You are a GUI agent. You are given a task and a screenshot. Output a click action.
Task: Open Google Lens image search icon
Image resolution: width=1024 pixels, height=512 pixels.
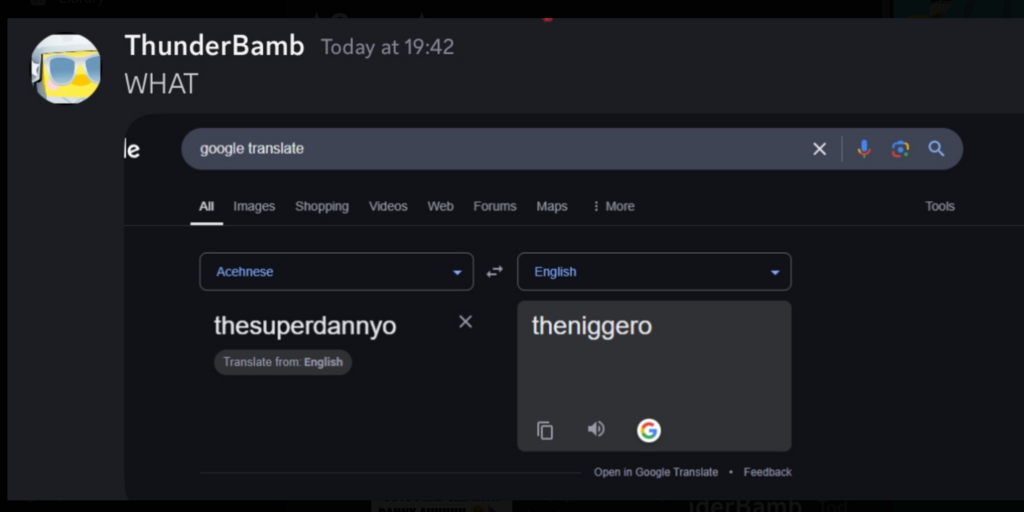[x=900, y=149]
